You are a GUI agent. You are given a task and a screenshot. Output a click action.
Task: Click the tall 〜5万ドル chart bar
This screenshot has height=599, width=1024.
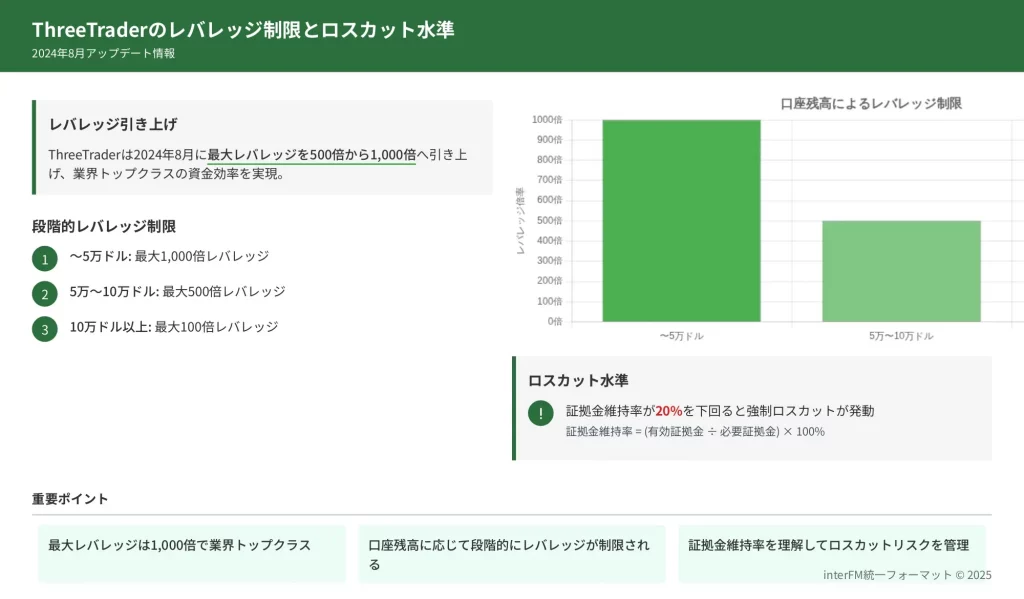click(681, 220)
